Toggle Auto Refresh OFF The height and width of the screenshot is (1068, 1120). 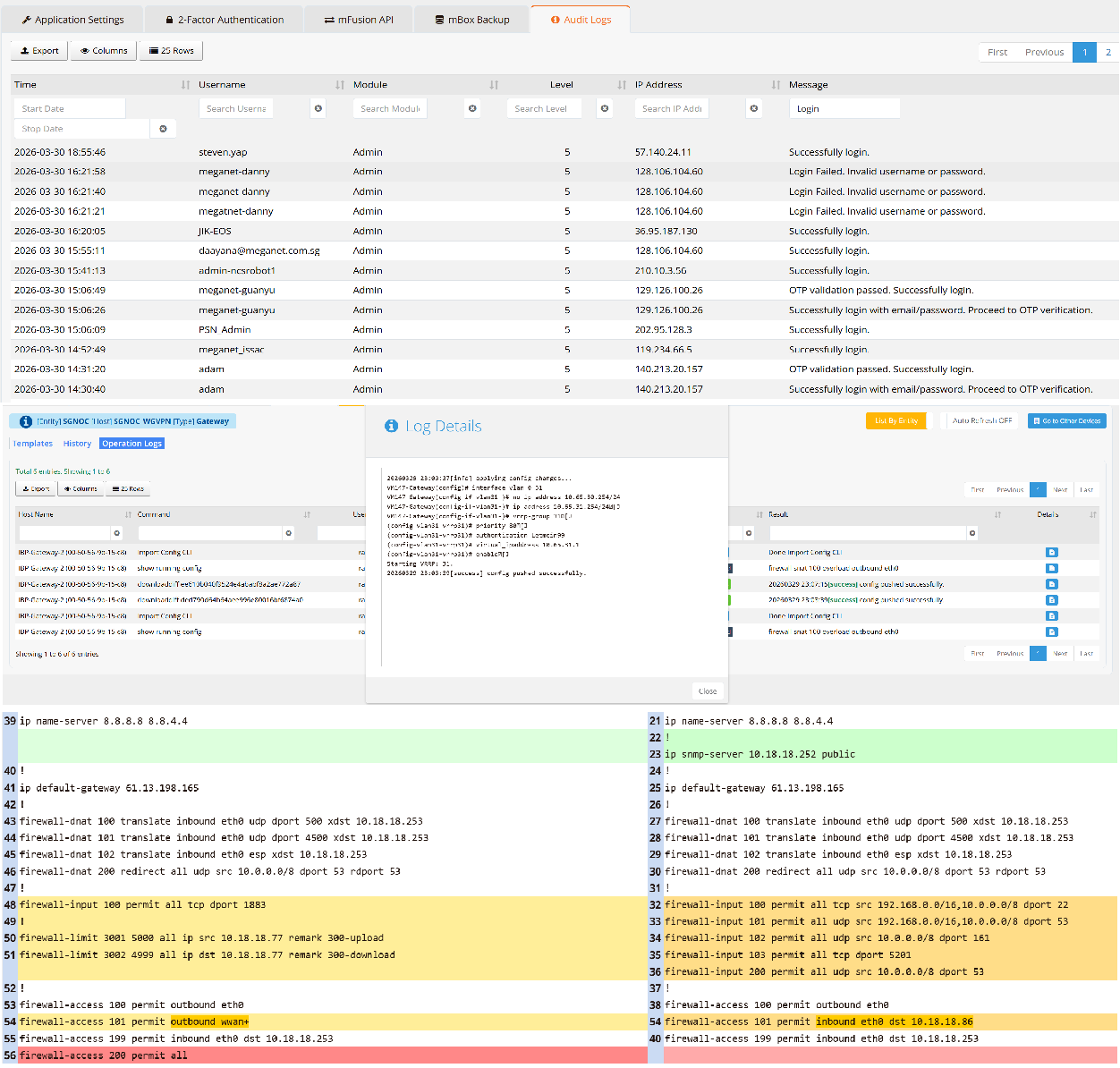[x=982, y=421]
